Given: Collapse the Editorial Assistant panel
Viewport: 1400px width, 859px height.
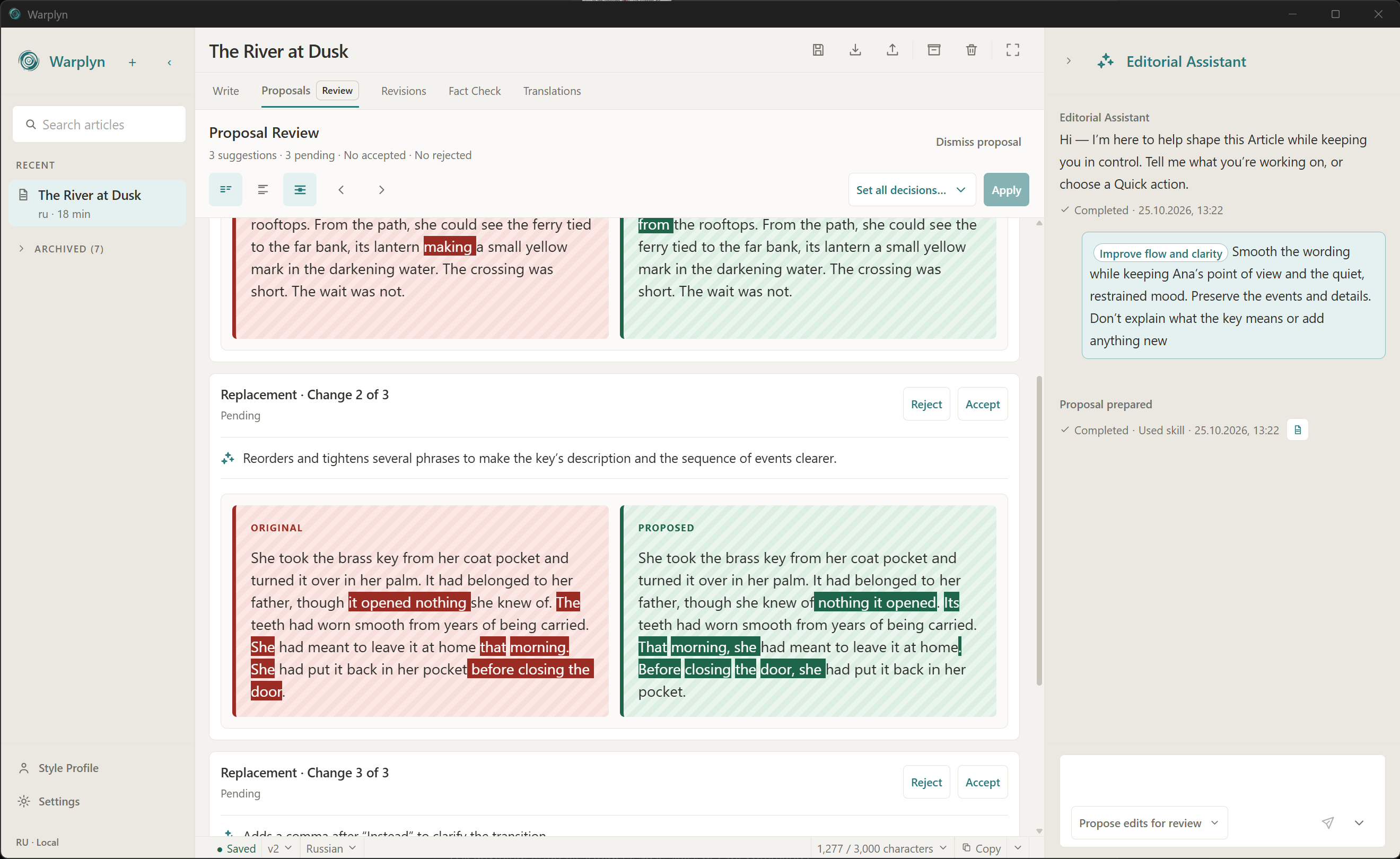Looking at the screenshot, I should pos(1068,61).
